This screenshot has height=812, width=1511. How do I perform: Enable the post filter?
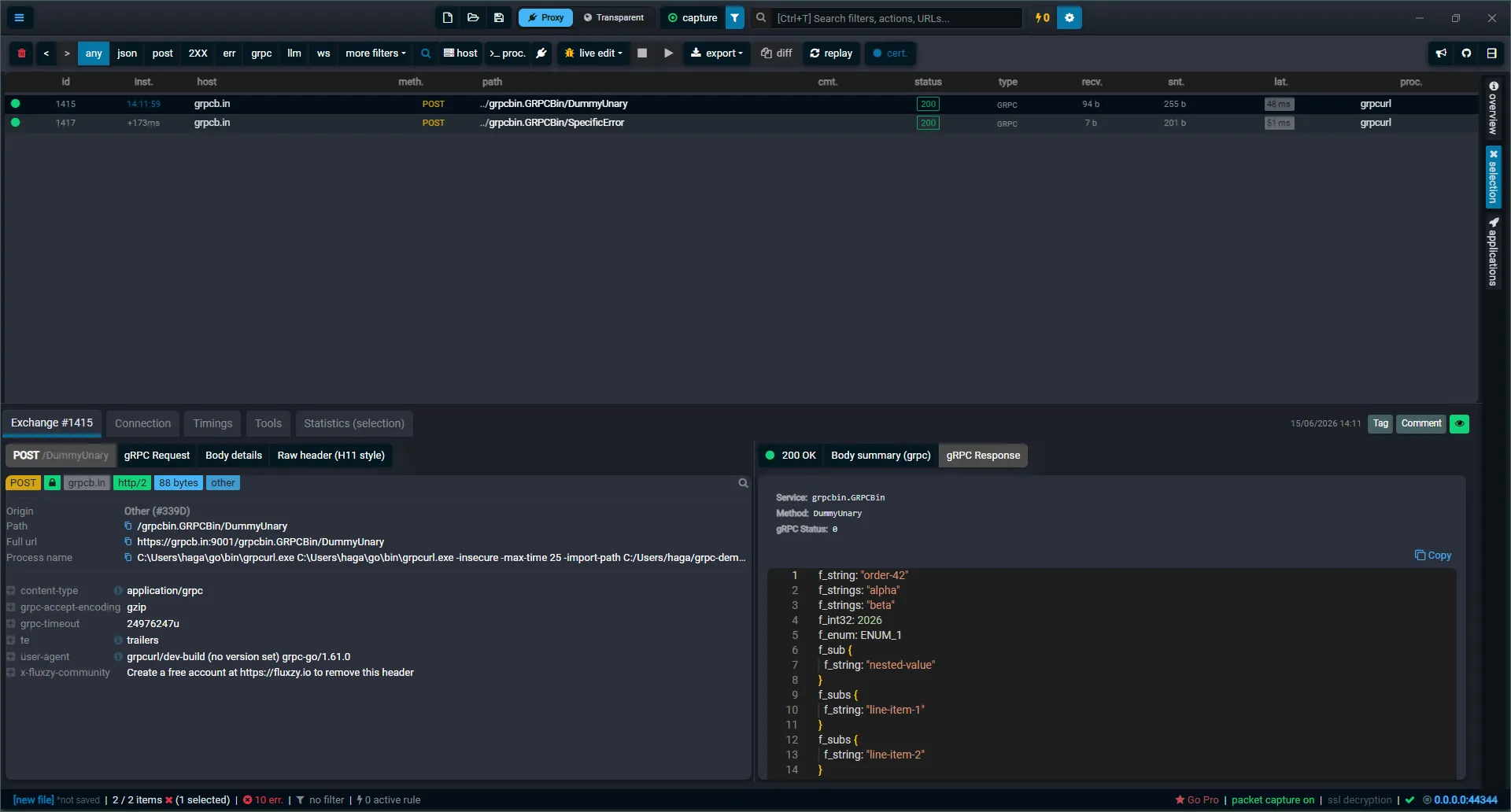pos(162,53)
